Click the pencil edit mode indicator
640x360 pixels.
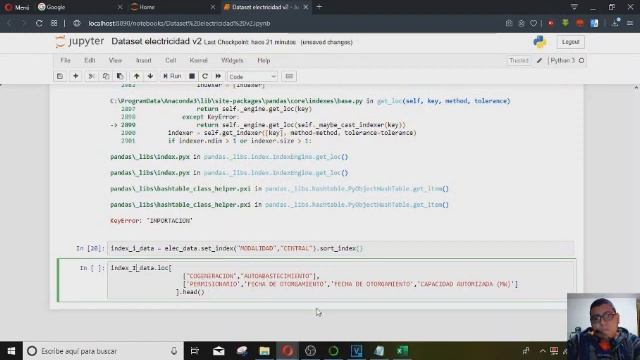pyautogui.click(x=539, y=60)
